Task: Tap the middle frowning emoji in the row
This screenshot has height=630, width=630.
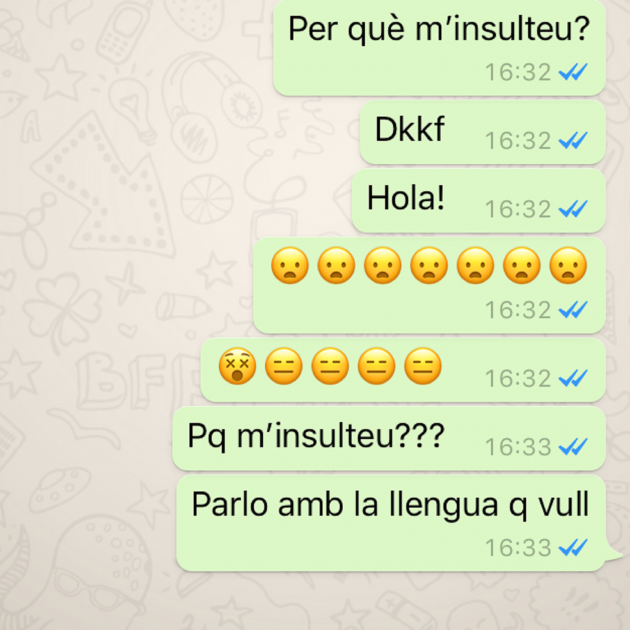Action: (x=429, y=266)
